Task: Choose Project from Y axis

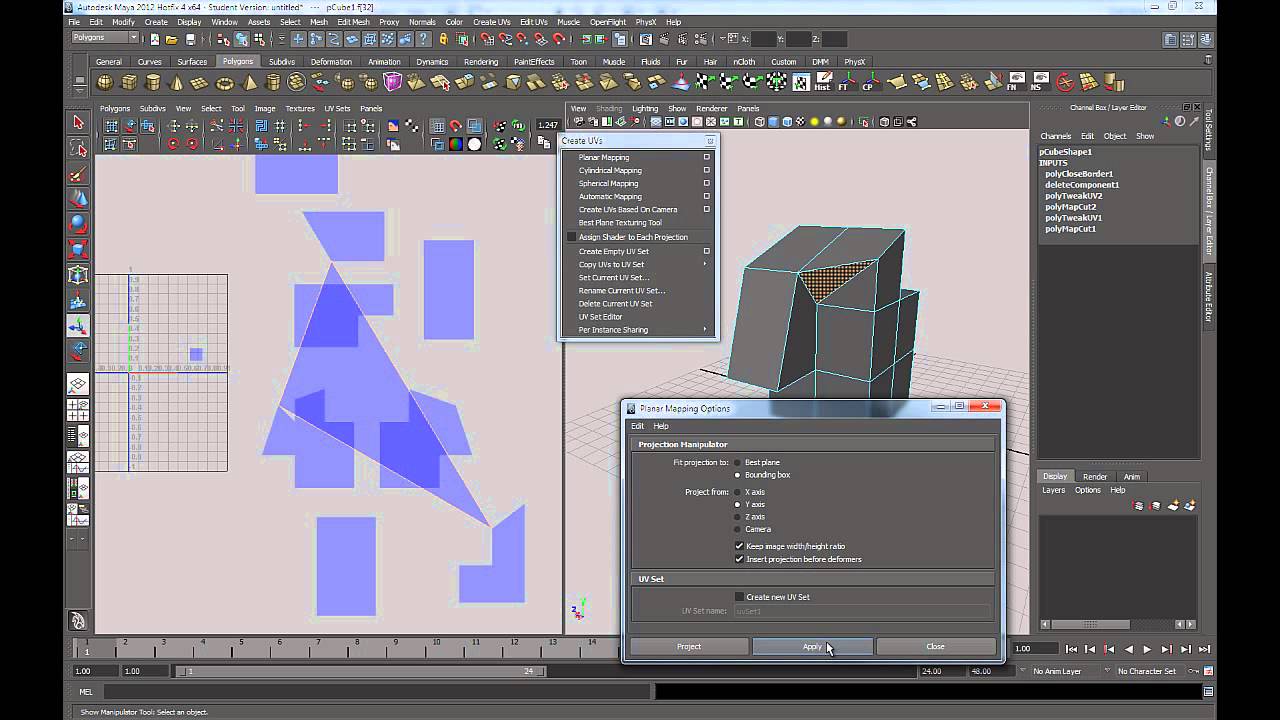Action: coord(738,504)
